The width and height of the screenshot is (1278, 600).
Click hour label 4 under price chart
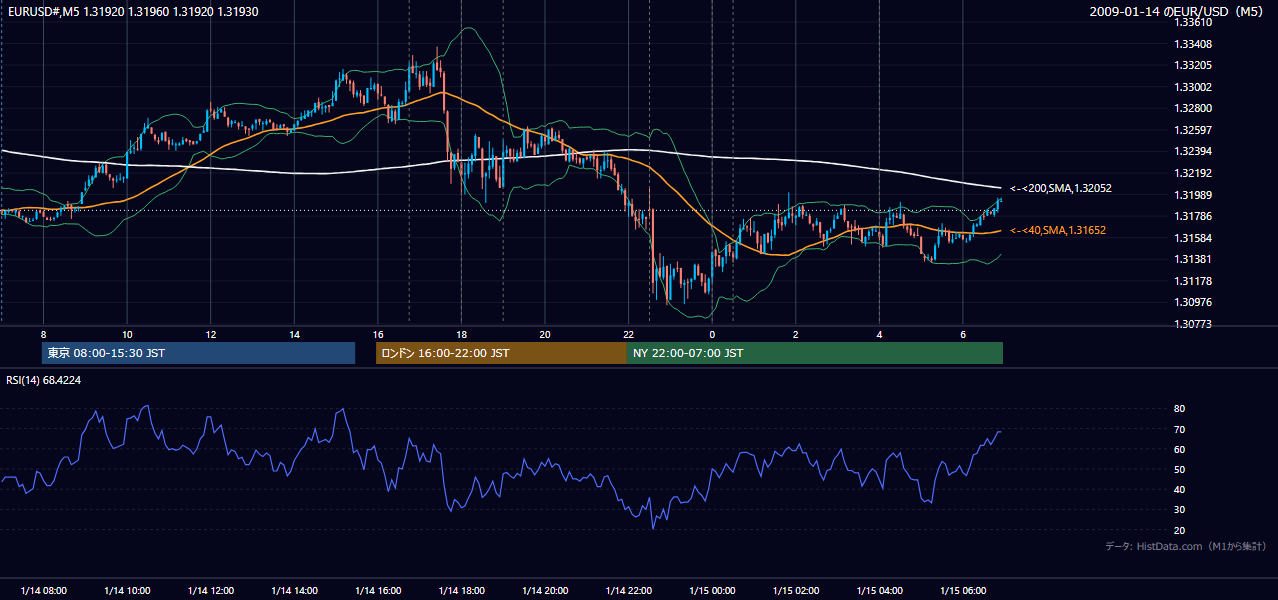(x=879, y=334)
